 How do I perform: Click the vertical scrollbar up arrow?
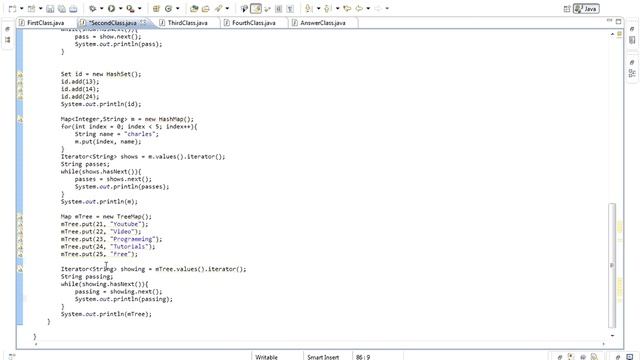tap(612, 34)
